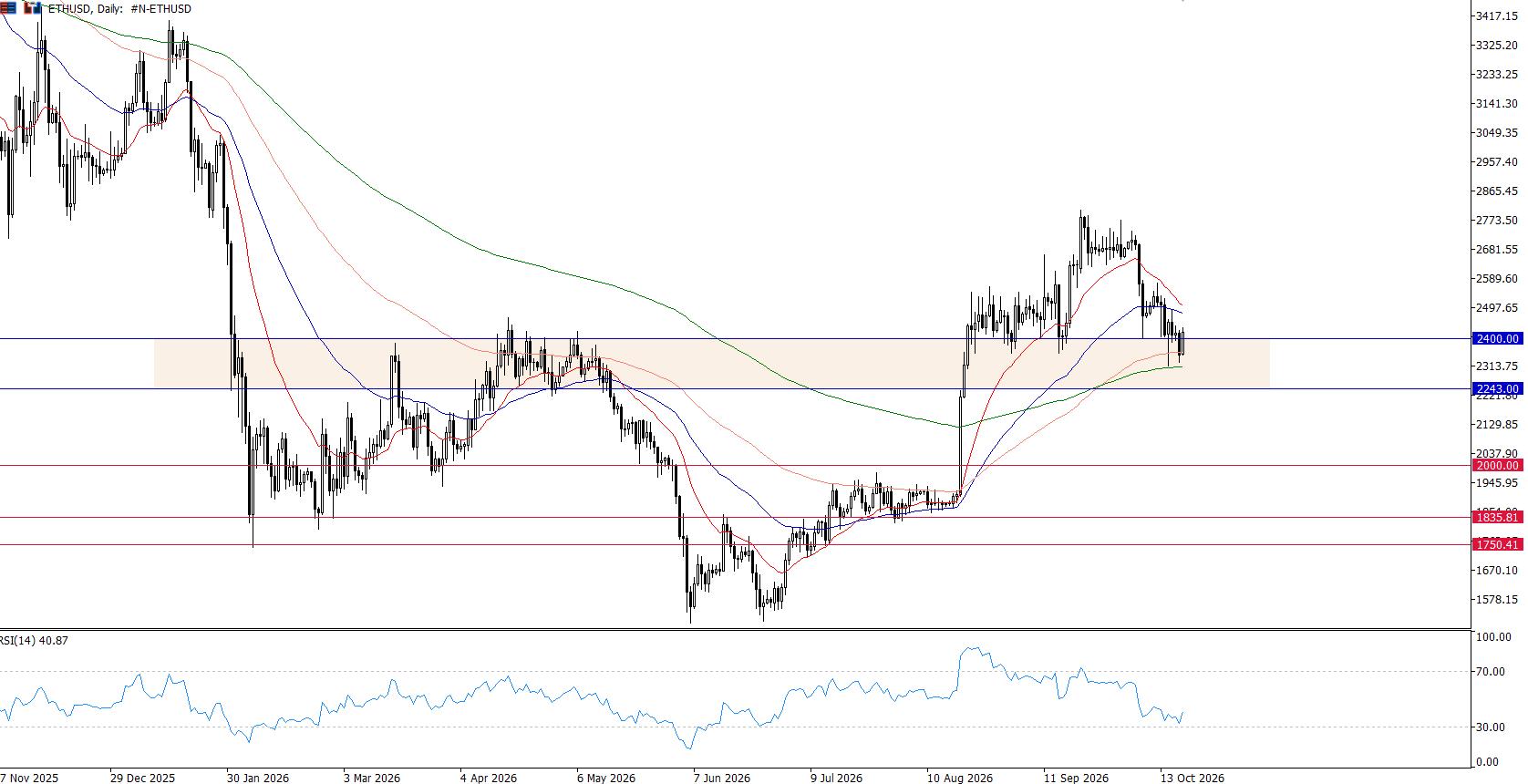
Task: Click the 29 Dec 2025 date label
Action: (x=142, y=779)
